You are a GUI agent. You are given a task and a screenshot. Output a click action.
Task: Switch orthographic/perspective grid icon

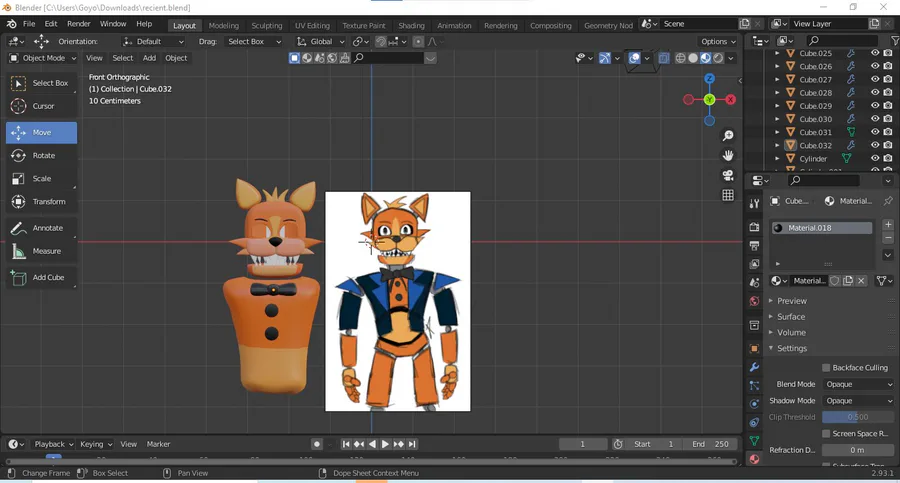pos(728,195)
